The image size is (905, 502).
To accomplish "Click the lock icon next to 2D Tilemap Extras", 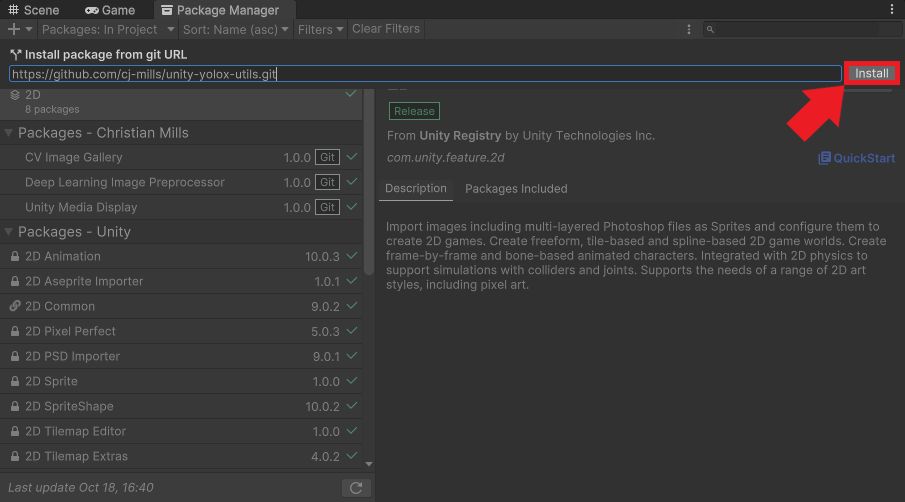I will [x=14, y=456].
